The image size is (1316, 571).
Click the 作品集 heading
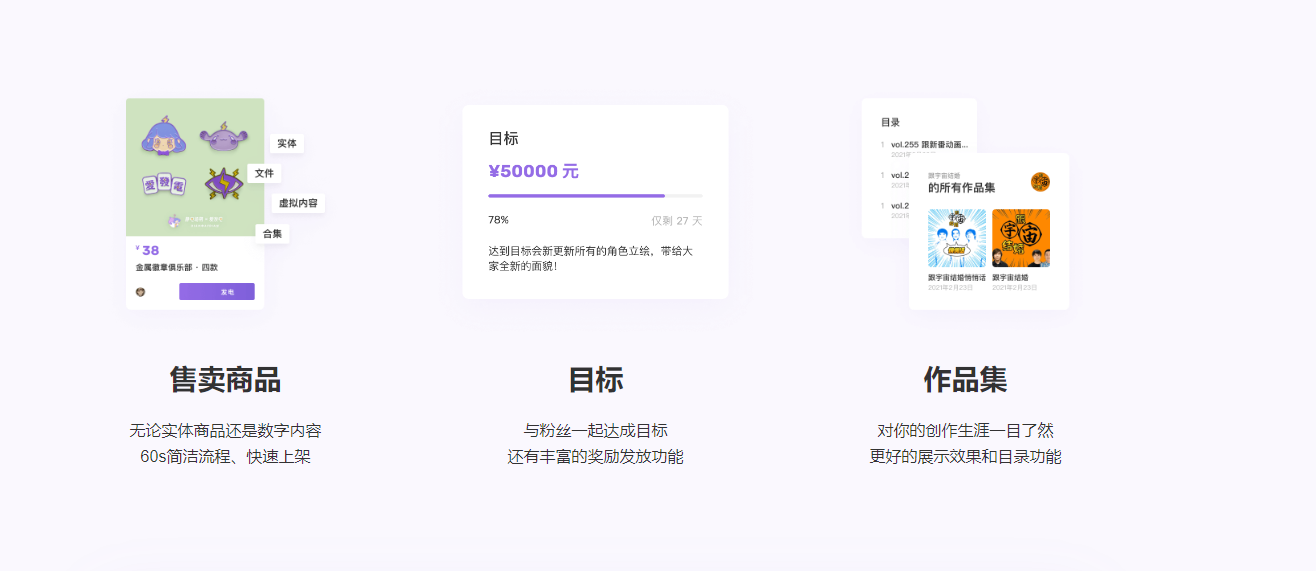point(965,380)
